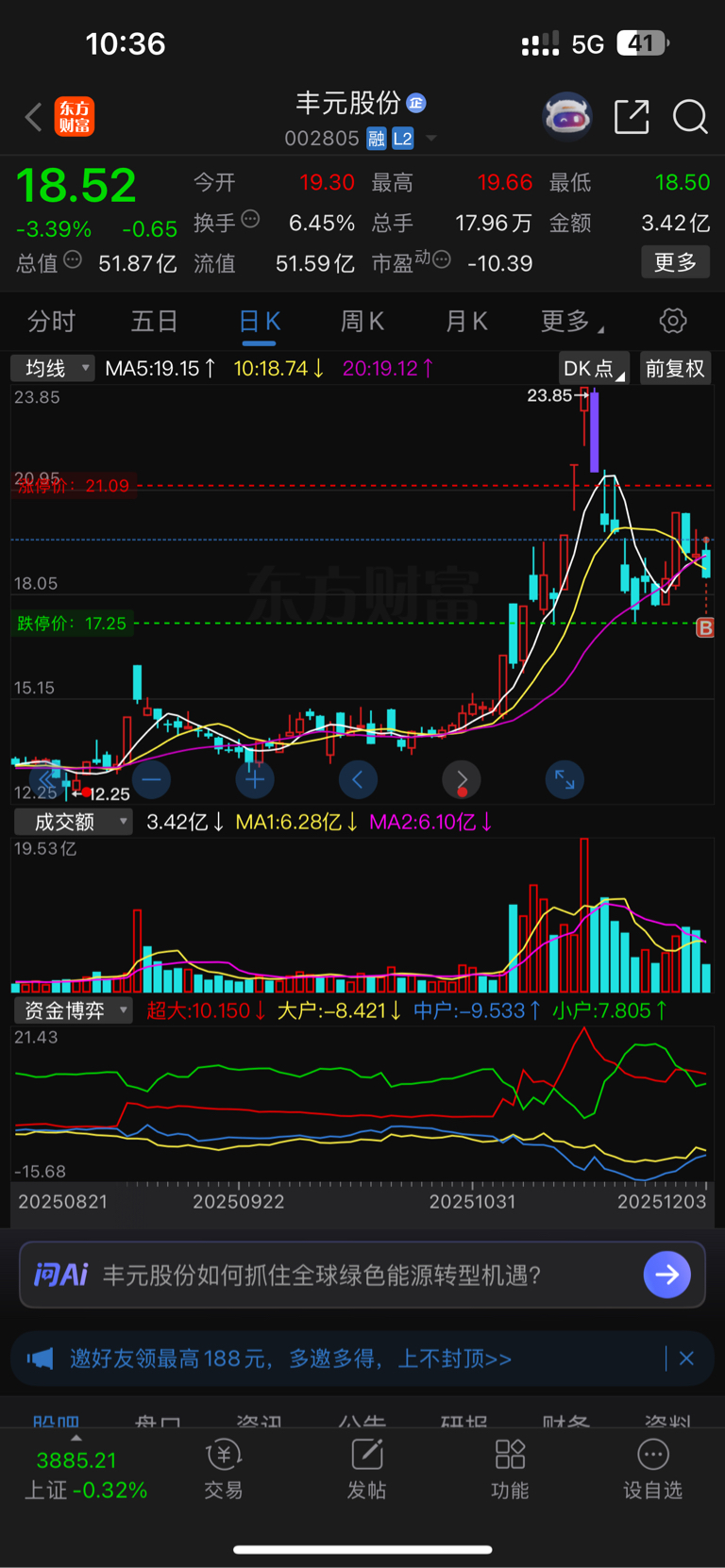Tap the 23.85 high price label on chart
Viewport: 725px width, 1568px height.
pyautogui.click(x=549, y=396)
